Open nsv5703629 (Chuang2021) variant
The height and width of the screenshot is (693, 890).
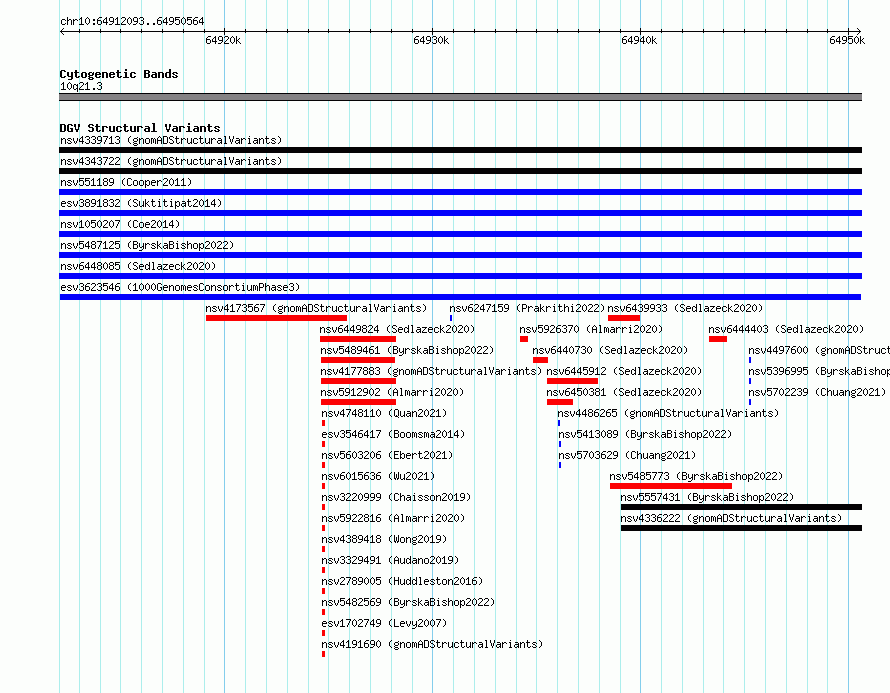pos(627,455)
